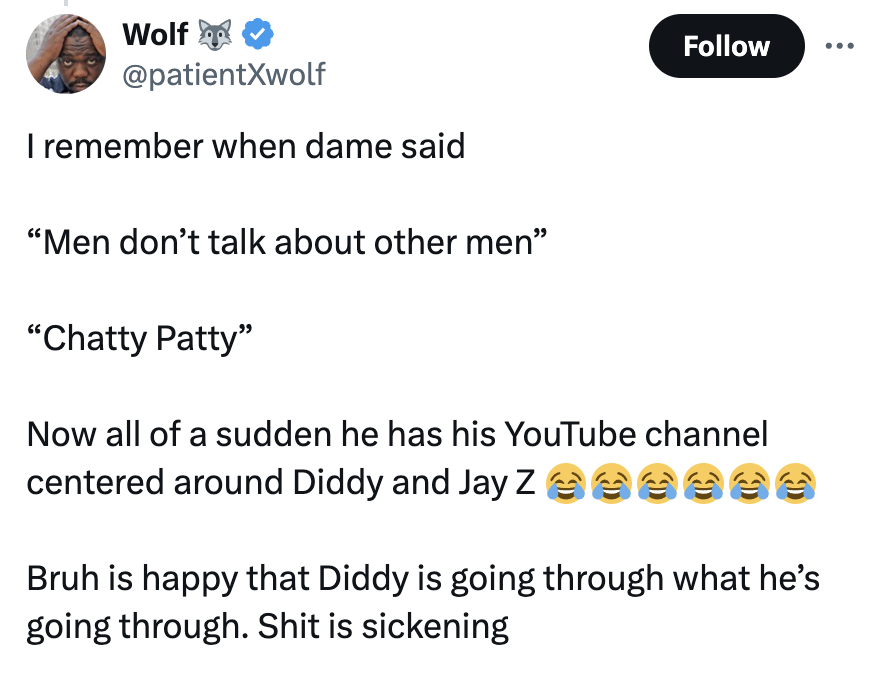The image size is (870, 684).
Task: Click the words "centered around" in the tweet
Action: 155,483
